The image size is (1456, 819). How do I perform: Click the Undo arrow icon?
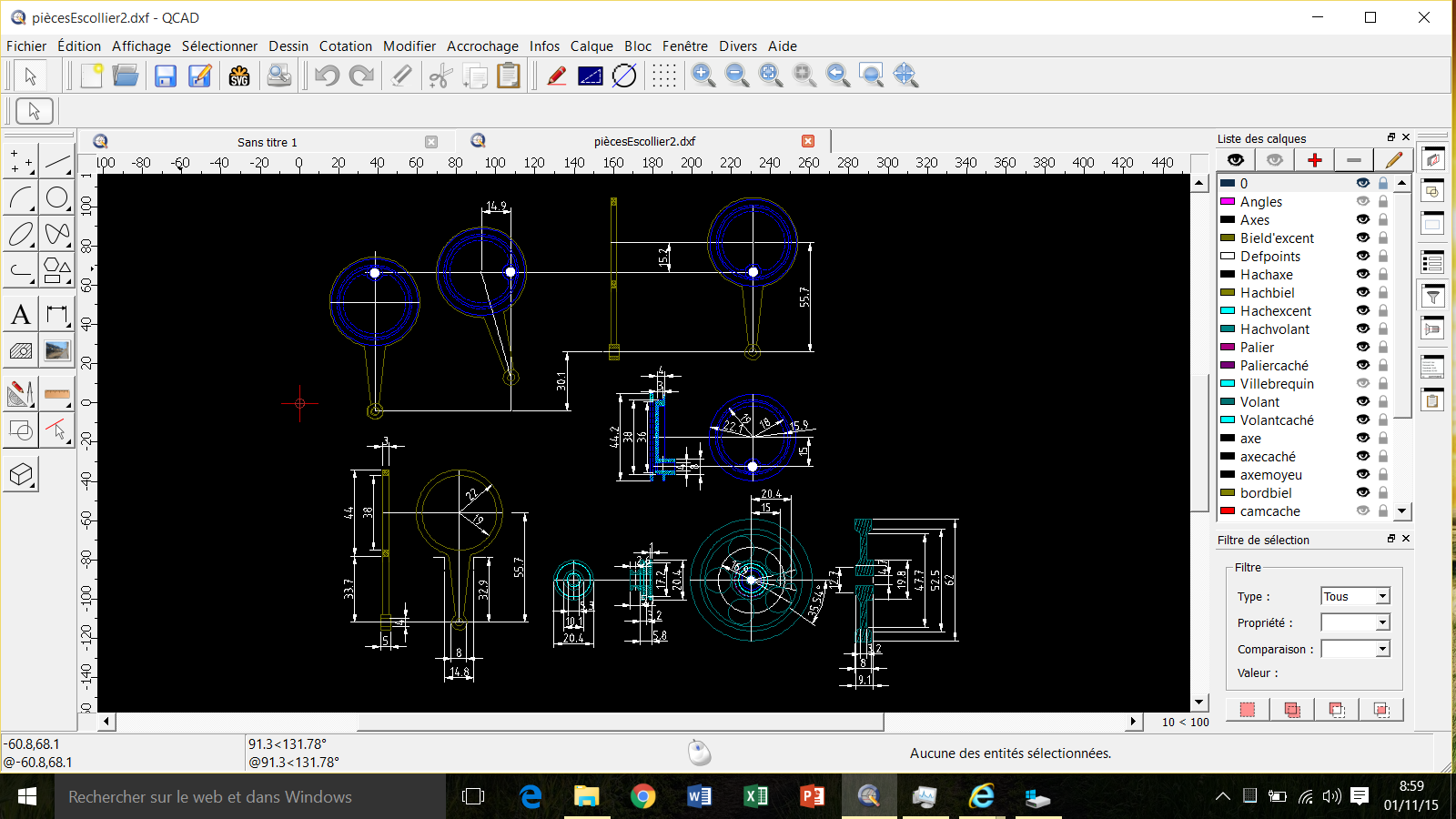point(327,76)
